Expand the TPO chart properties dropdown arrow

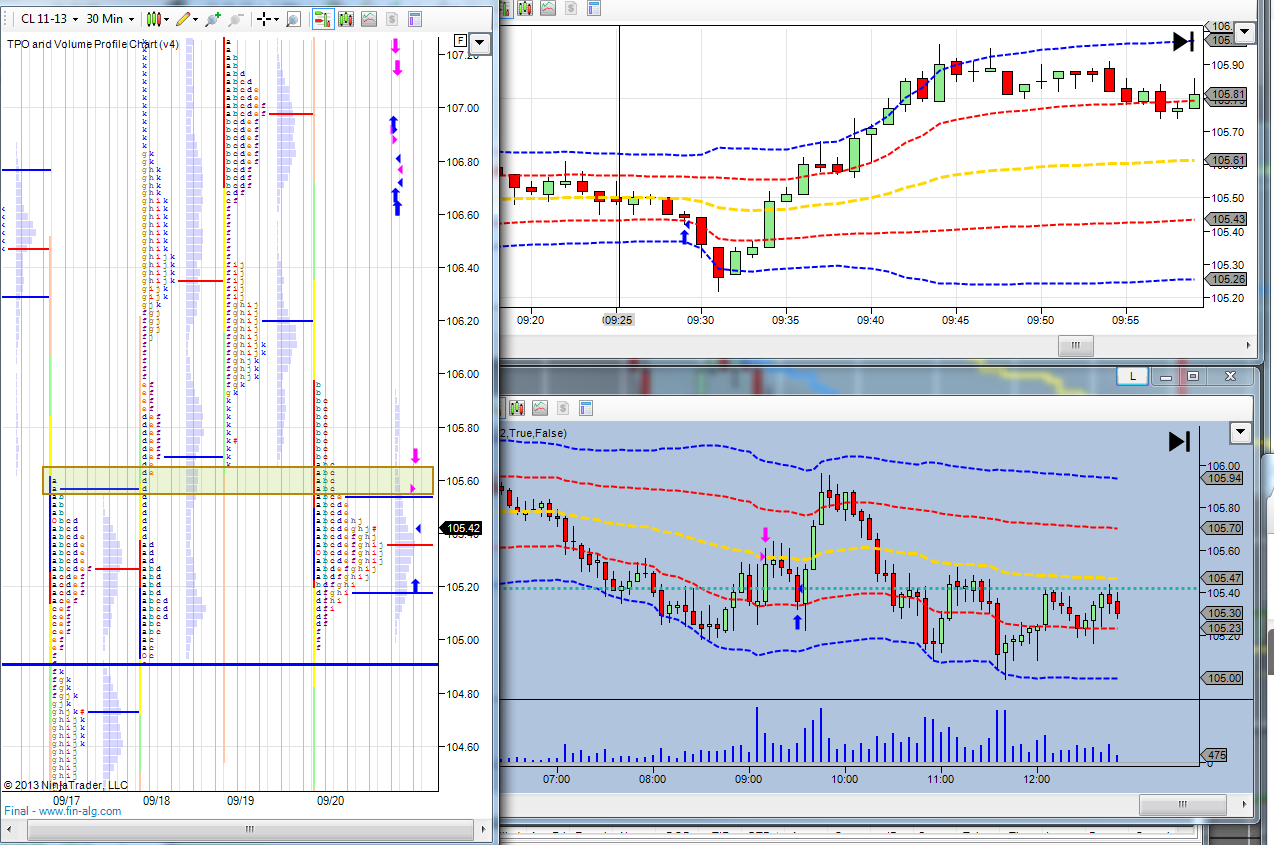[x=479, y=42]
